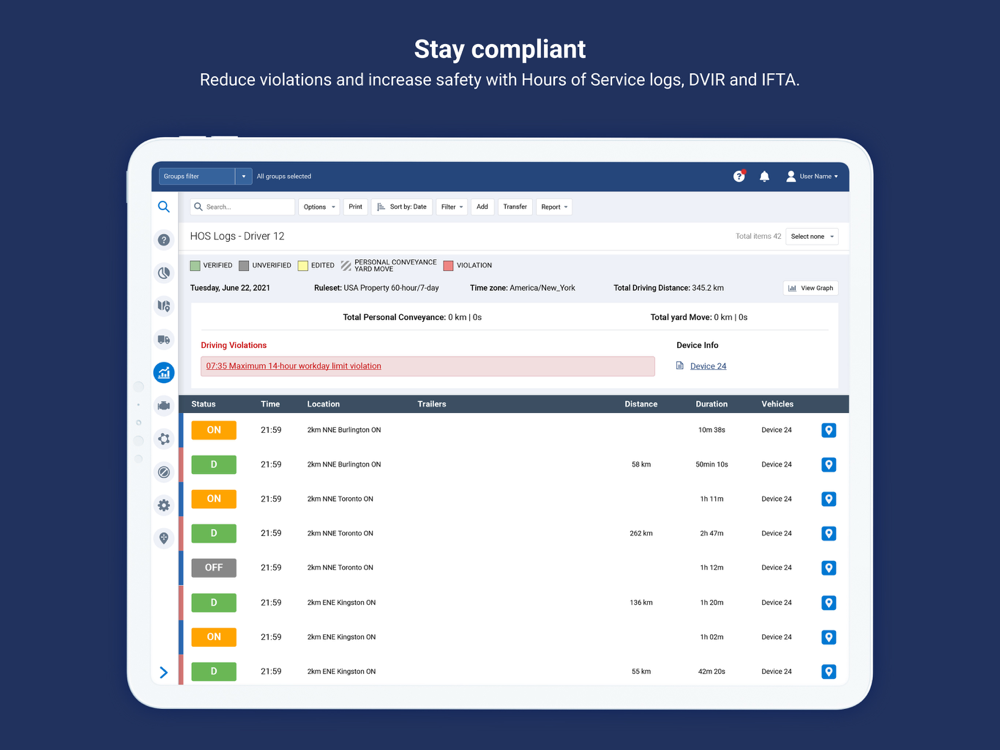Open the sidebar search magnifier icon
1000x750 pixels.
point(164,207)
